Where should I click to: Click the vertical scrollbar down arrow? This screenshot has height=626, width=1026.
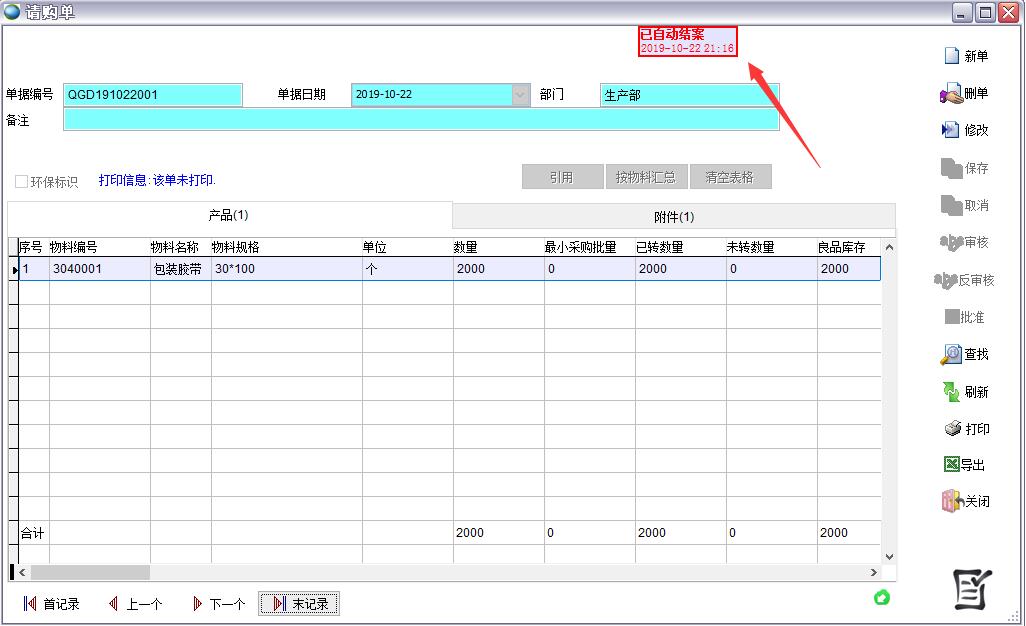[889, 556]
